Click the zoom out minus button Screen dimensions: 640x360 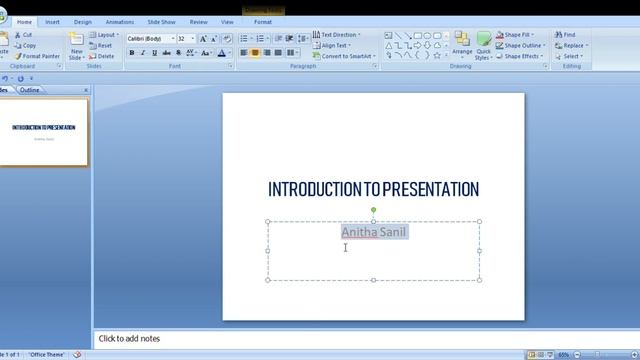577,355
